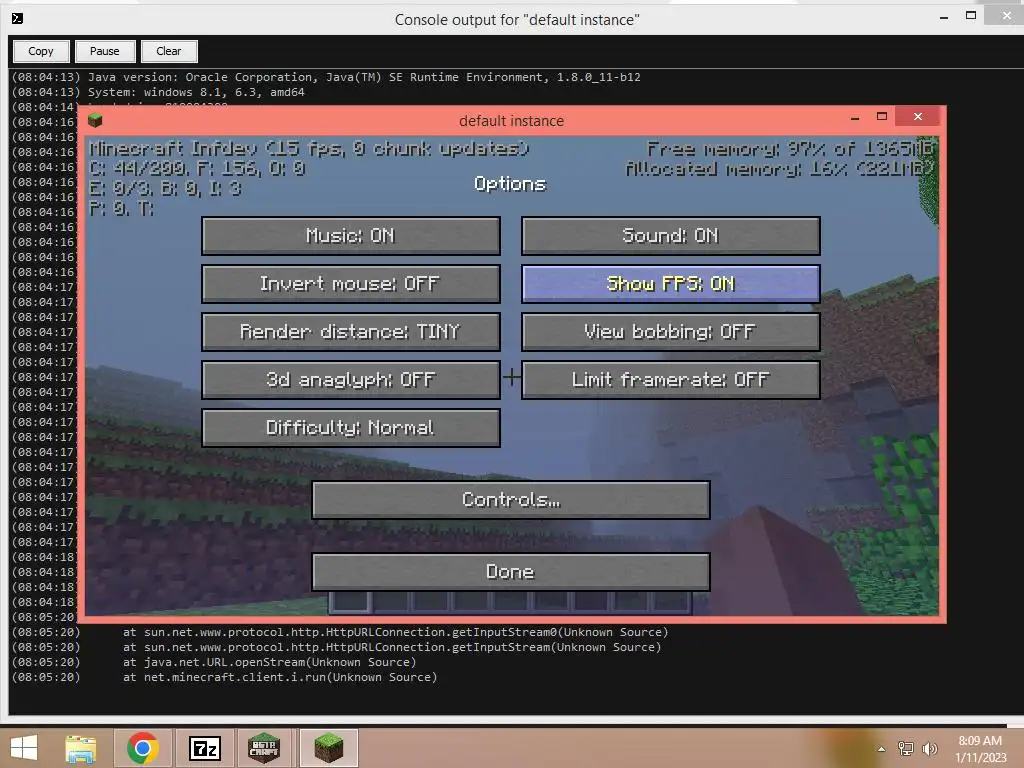Click the Free memory debug text
1024x768 pixels.
(791, 149)
